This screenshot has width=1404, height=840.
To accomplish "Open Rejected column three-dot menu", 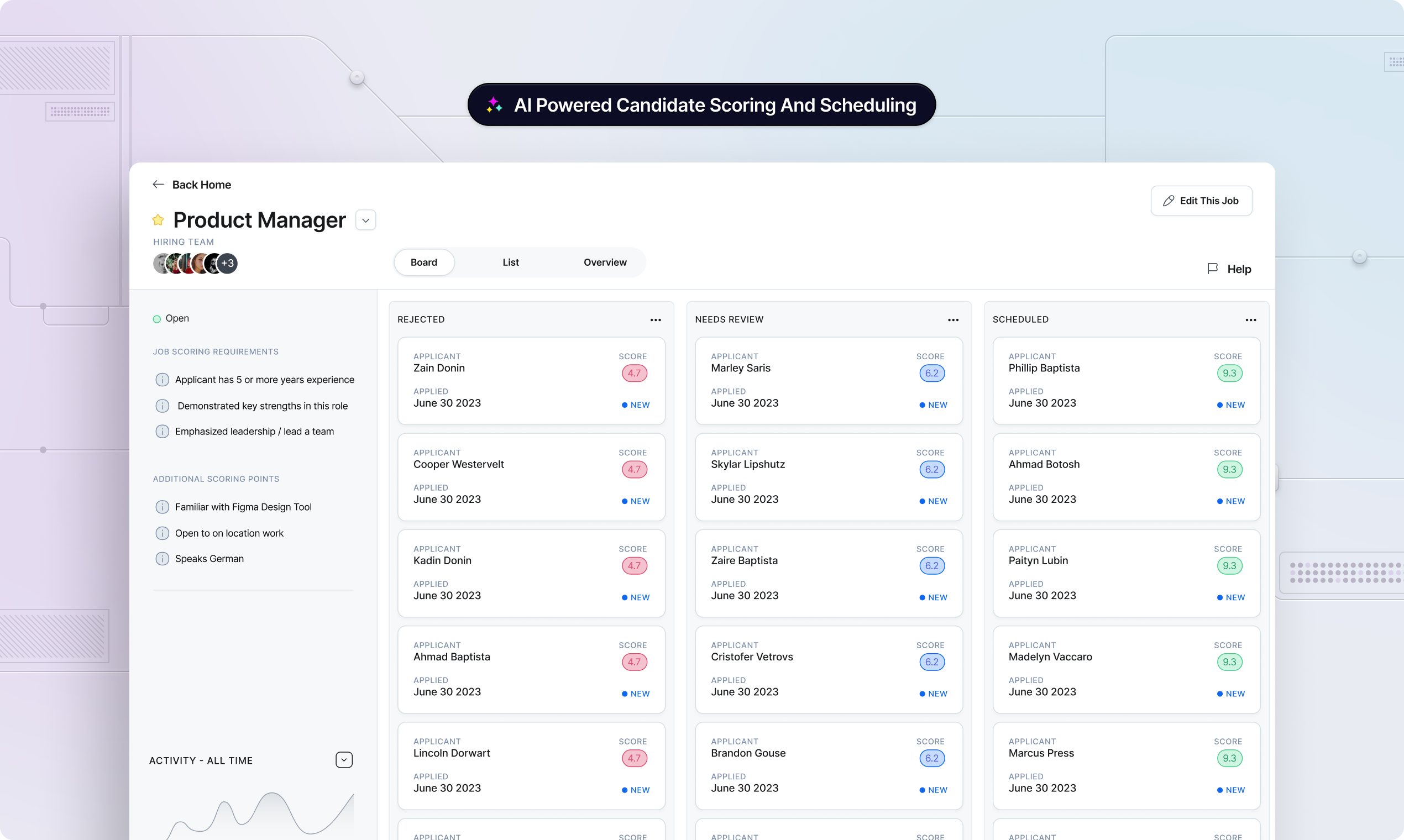I will point(655,320).
